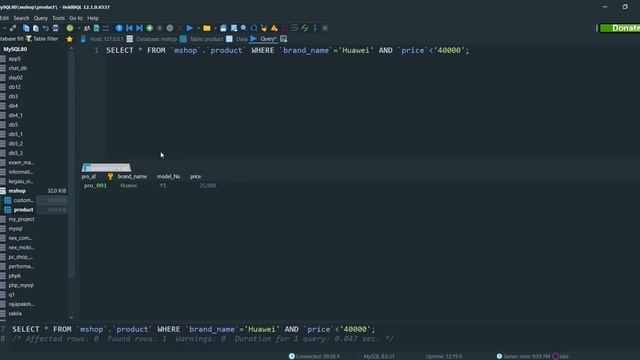Select the product table in tree
The height and width of the screenshot is (360, 640).
coord(23,210)
